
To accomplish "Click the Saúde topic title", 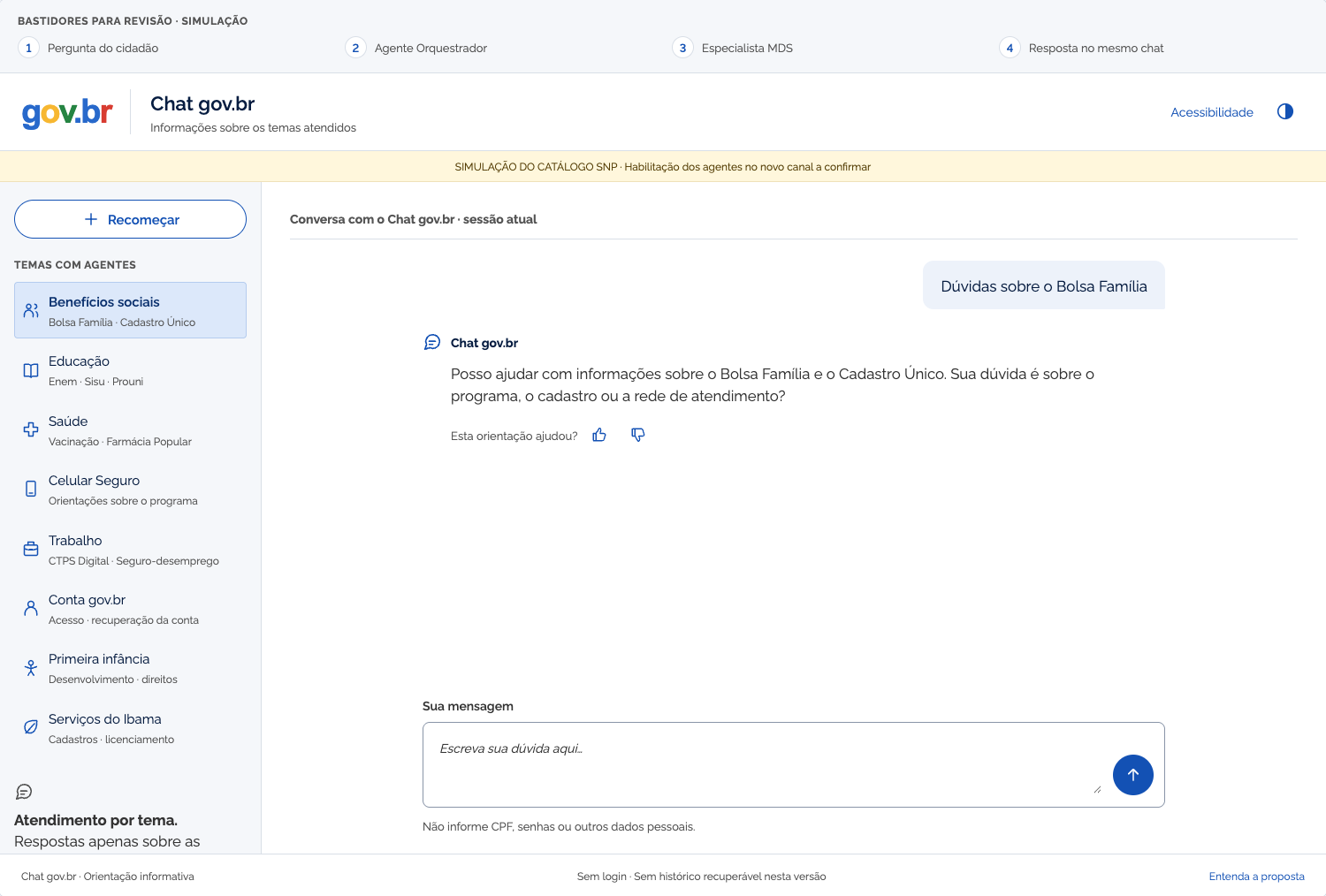I will point(68,421).
